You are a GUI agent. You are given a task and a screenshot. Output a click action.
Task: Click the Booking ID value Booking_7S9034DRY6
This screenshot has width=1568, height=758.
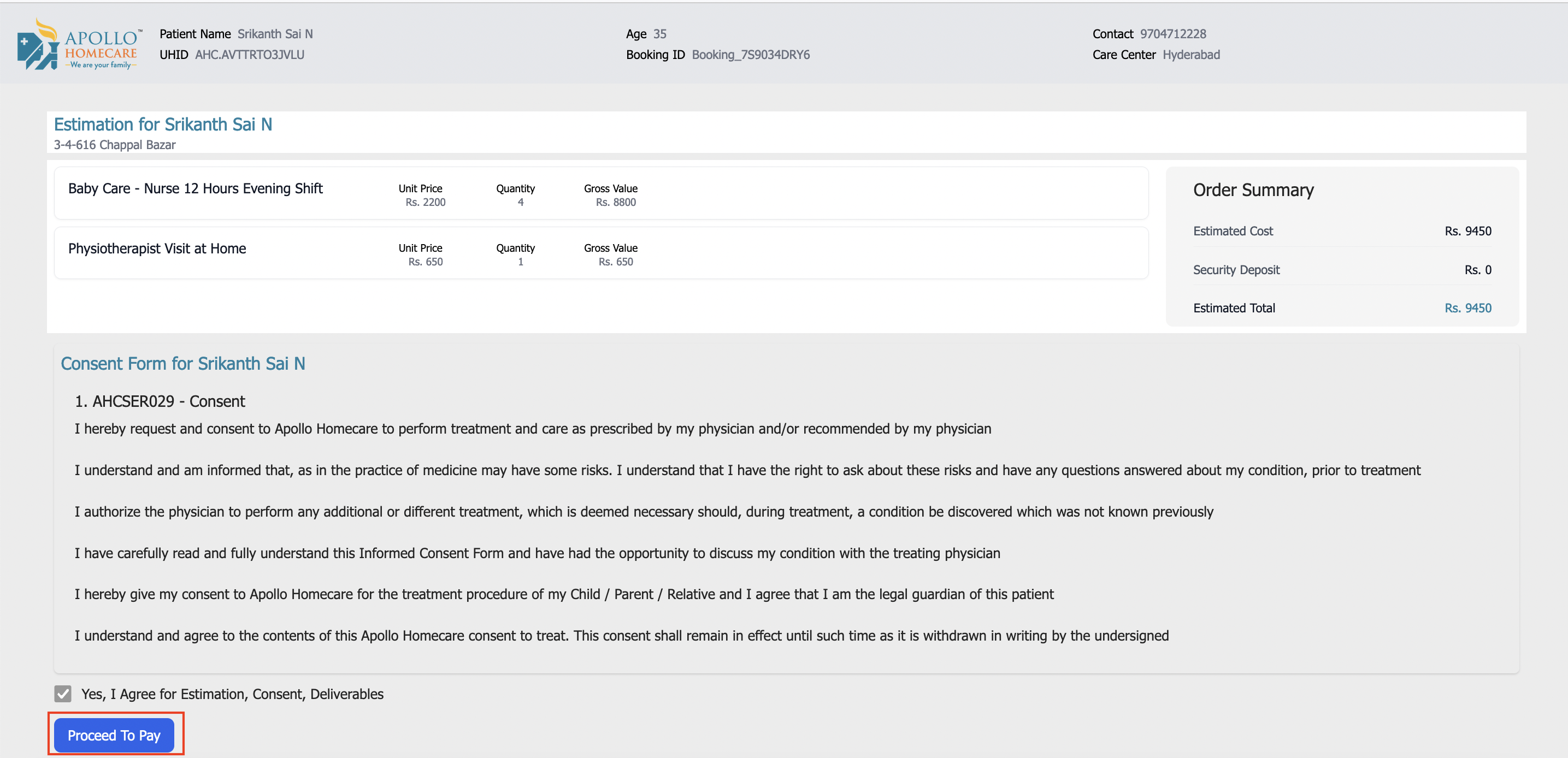coord(750,55)
